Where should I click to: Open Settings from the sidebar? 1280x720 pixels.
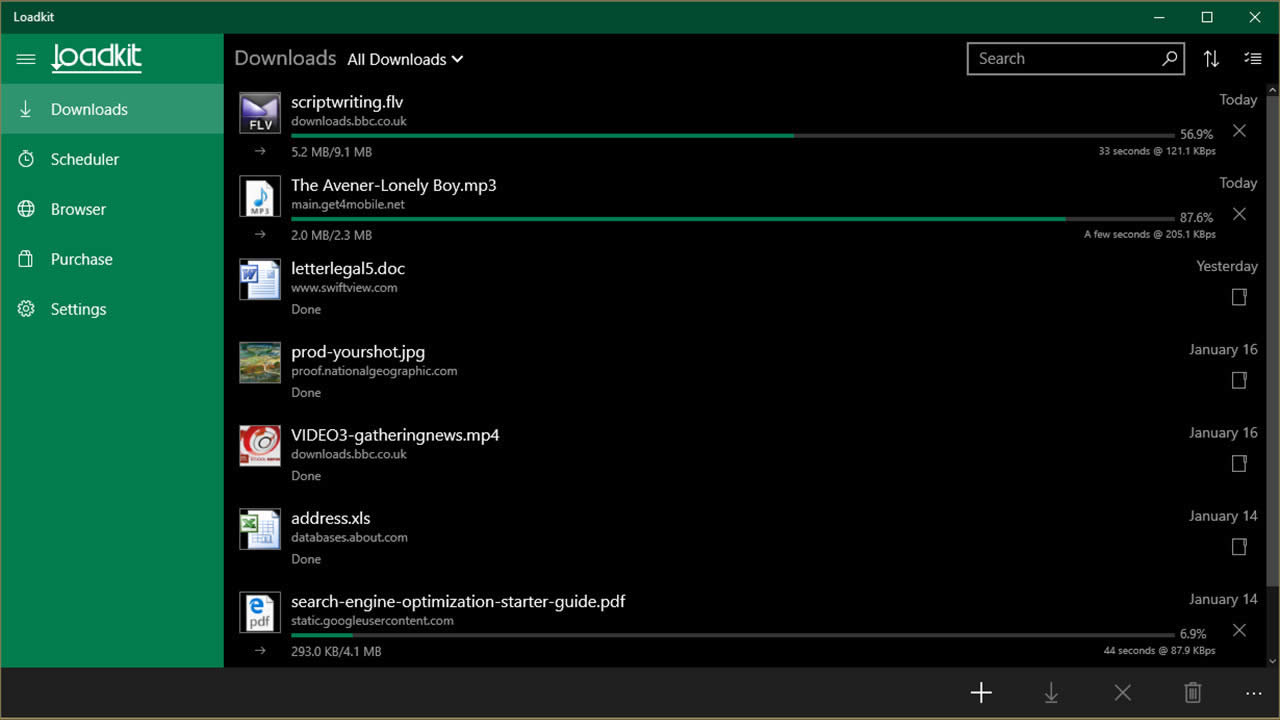coord(78,309)
